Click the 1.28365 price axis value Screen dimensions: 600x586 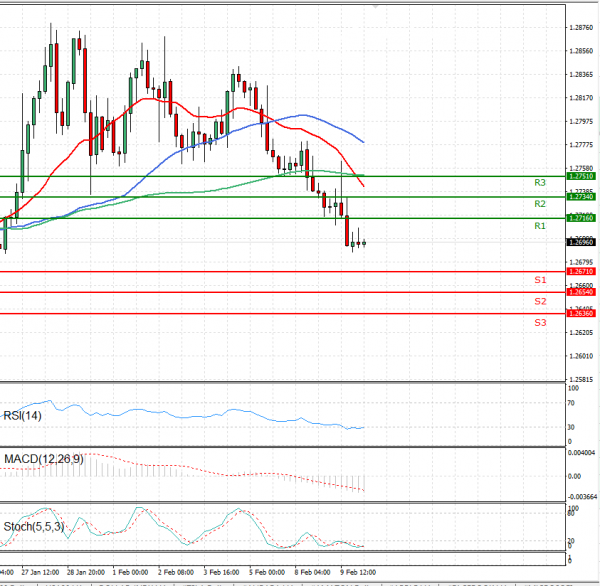coord(581,75)
